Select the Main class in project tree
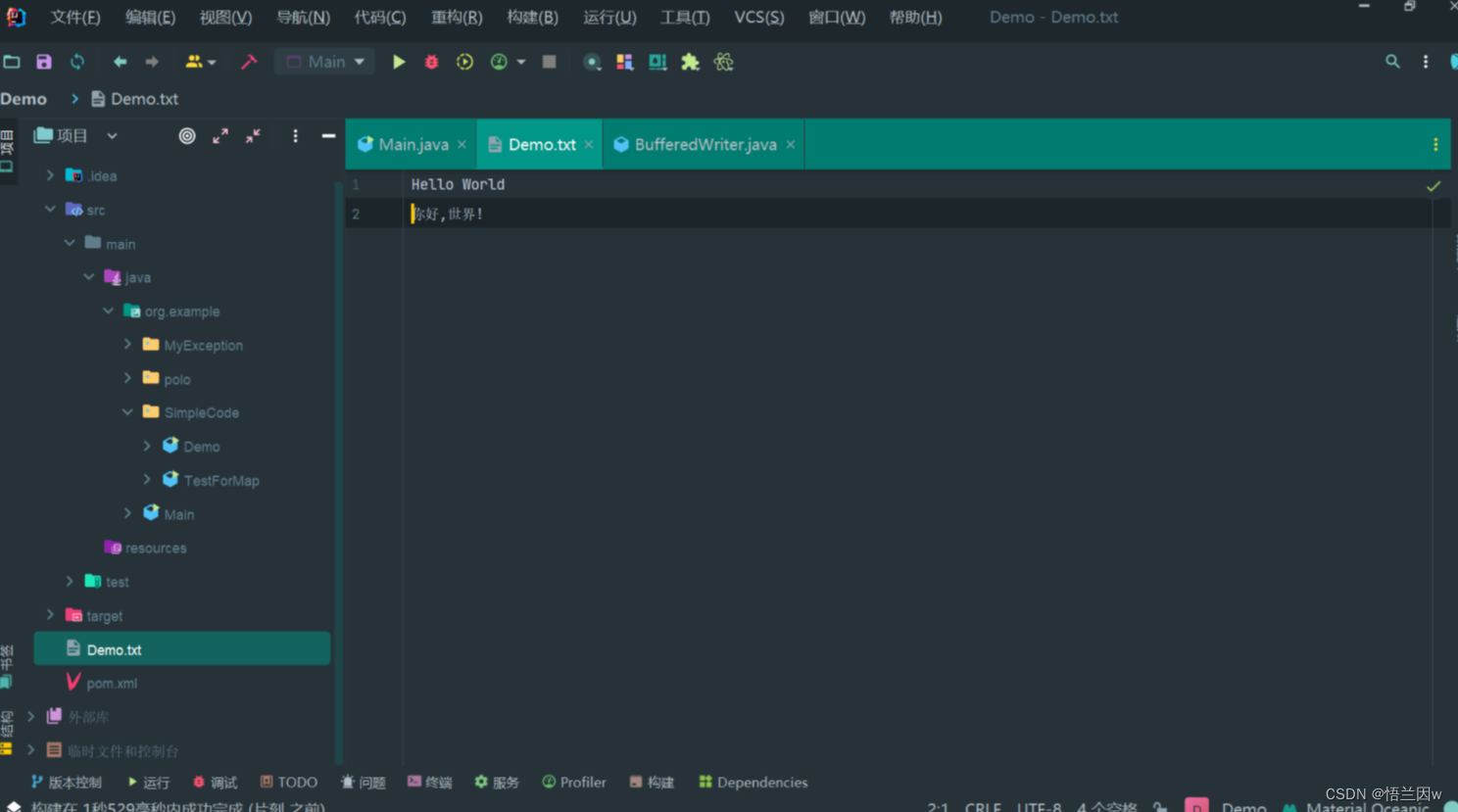Screen dimensions: 1458x812 [179, 514]
